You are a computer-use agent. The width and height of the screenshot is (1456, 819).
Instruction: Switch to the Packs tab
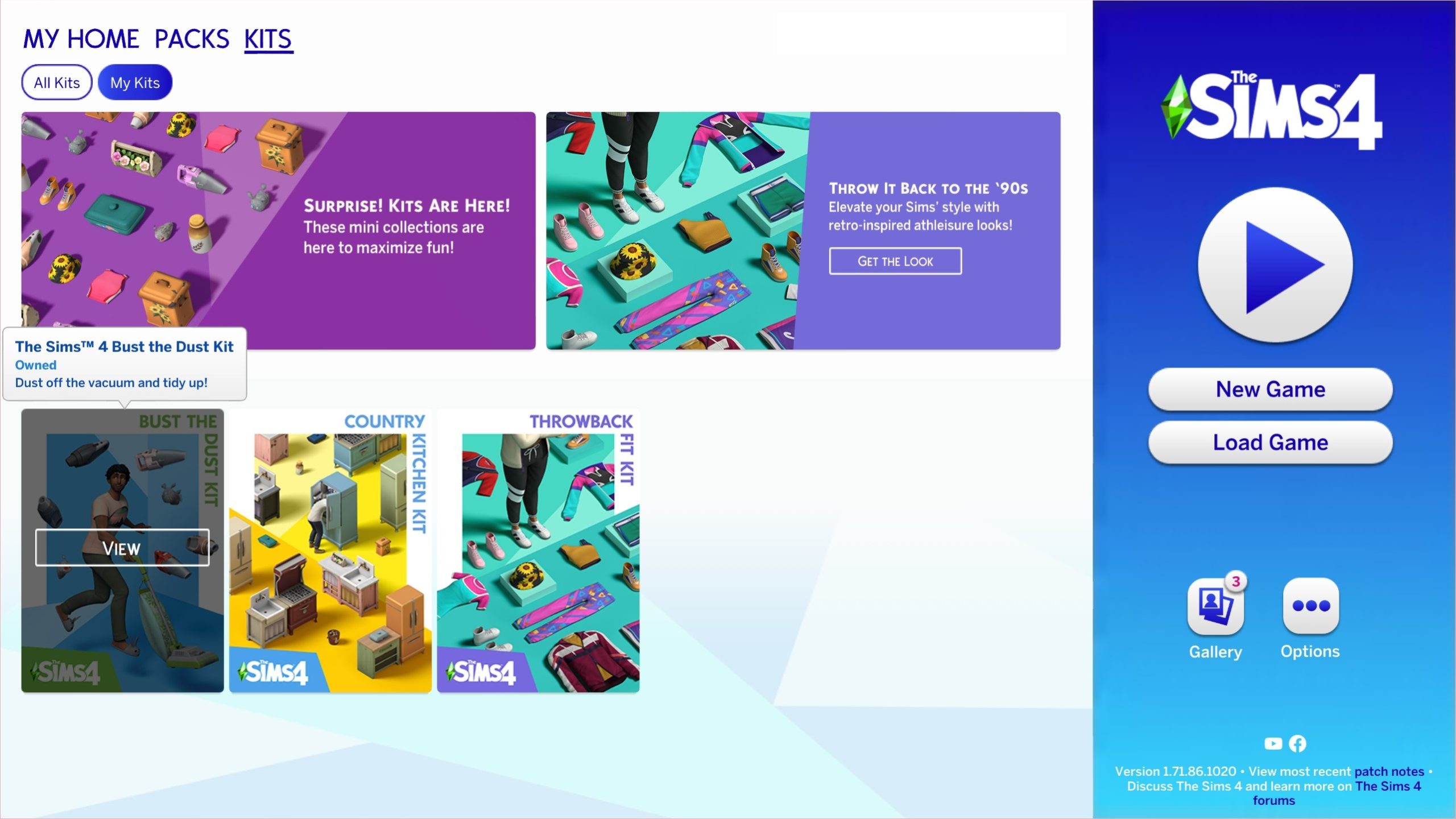coord(192,39)
